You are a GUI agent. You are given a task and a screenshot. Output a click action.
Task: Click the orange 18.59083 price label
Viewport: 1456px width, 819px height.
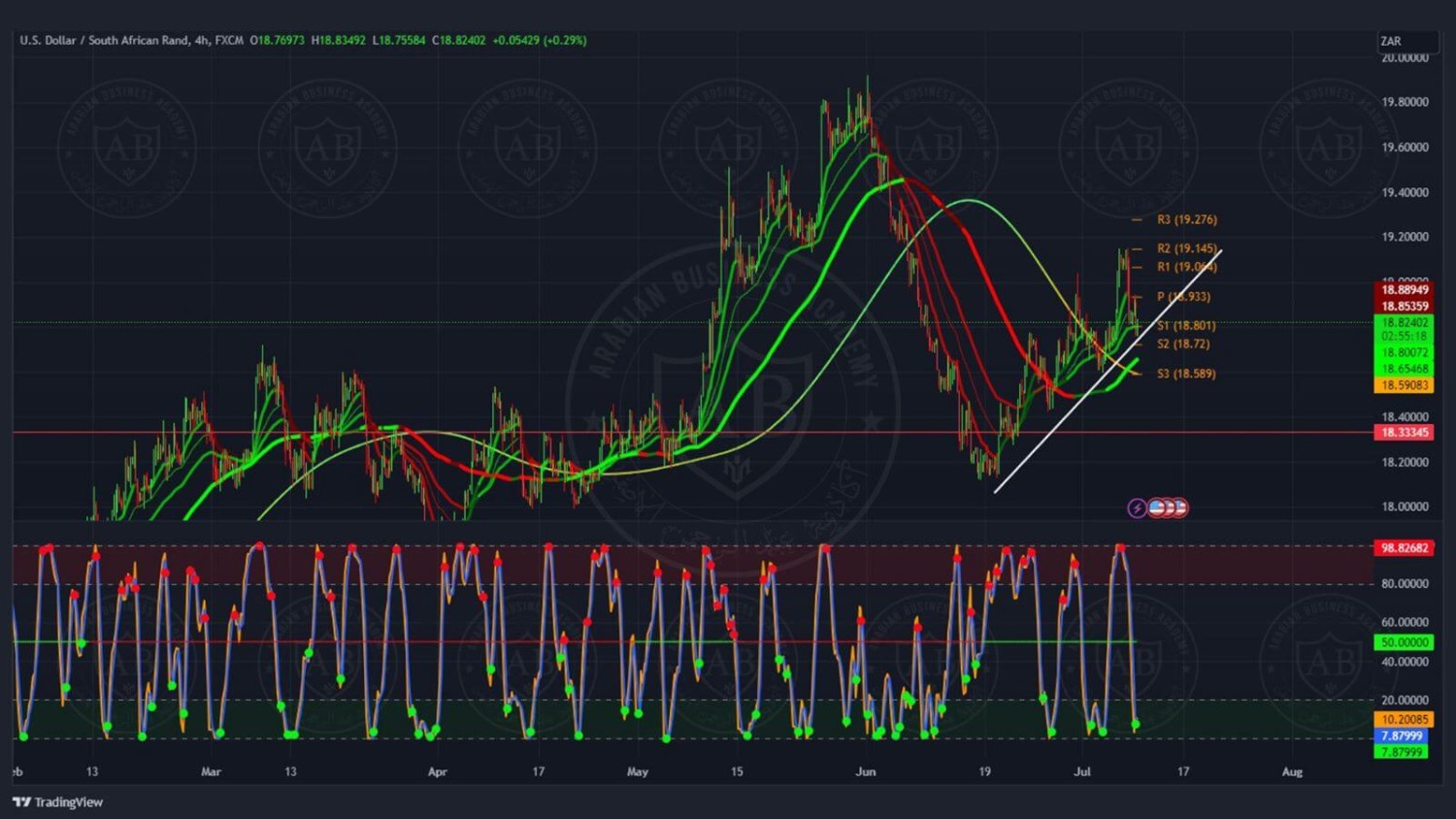(x=1404, y=385)
